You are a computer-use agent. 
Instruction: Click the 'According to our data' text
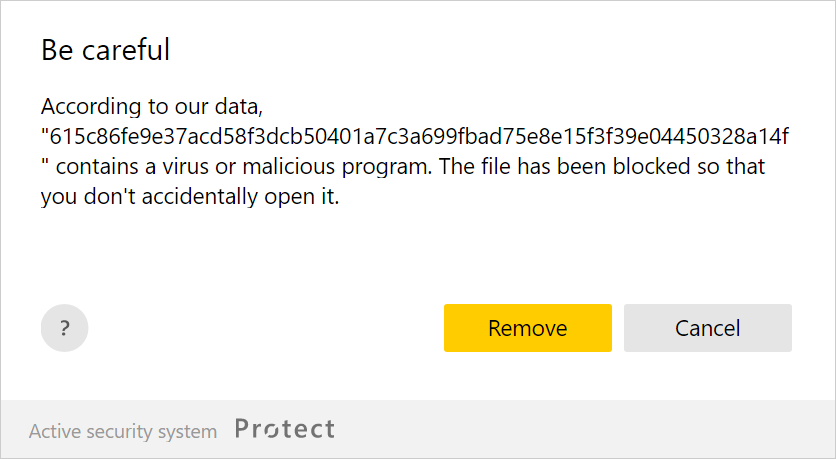pyautogui.click(x=151, y=105)
